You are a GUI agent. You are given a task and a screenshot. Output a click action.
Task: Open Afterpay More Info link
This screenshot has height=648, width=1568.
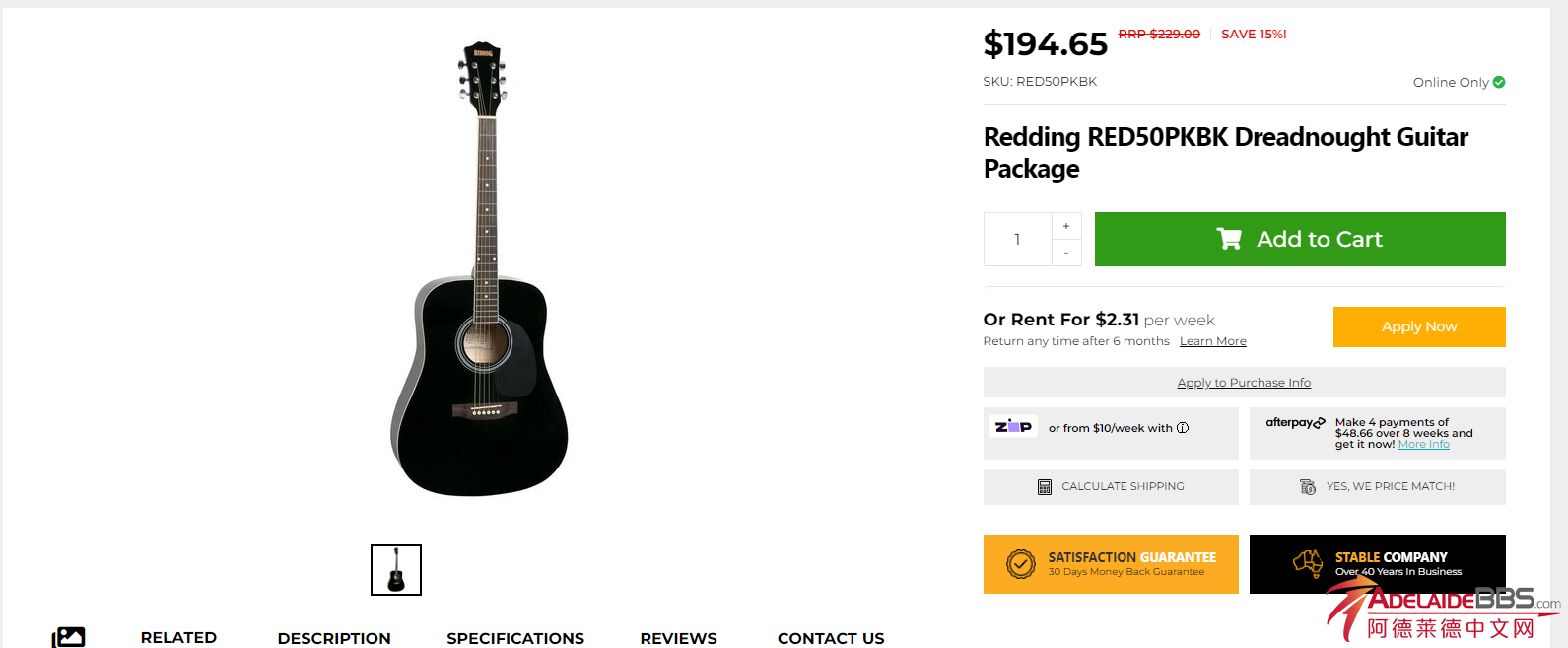(x=1423, y=445)
